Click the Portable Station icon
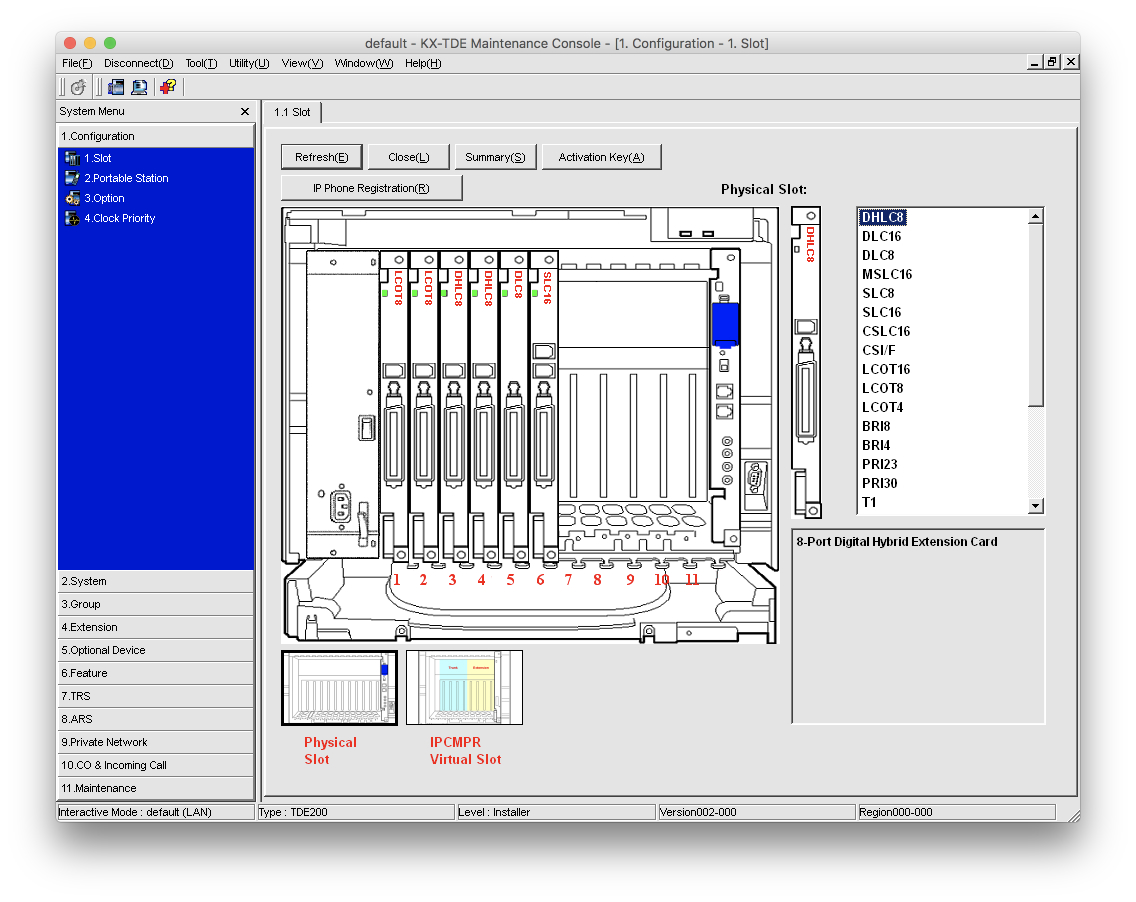The image size is (1136, 902). click(72, 178)
